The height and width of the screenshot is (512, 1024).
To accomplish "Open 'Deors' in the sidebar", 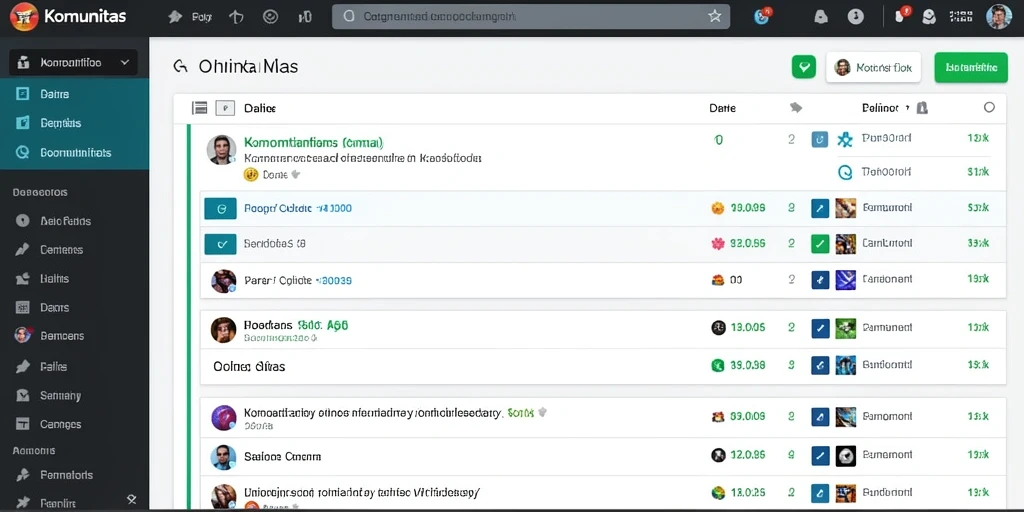I will 54,307.
